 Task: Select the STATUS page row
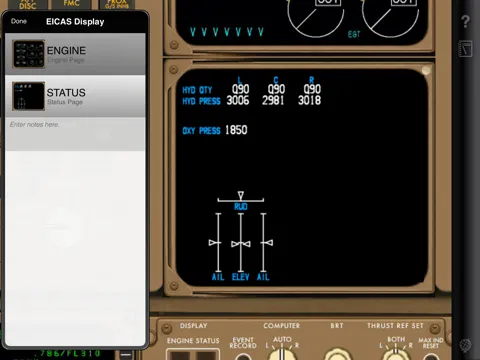coord(75,96)
